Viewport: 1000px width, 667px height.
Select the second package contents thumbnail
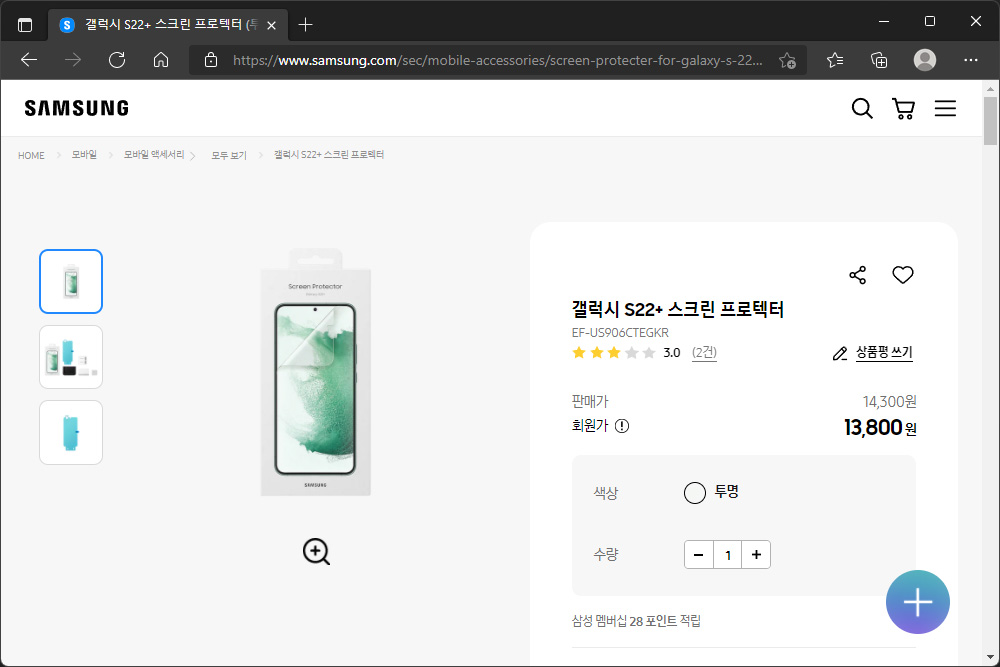(71, 357)
